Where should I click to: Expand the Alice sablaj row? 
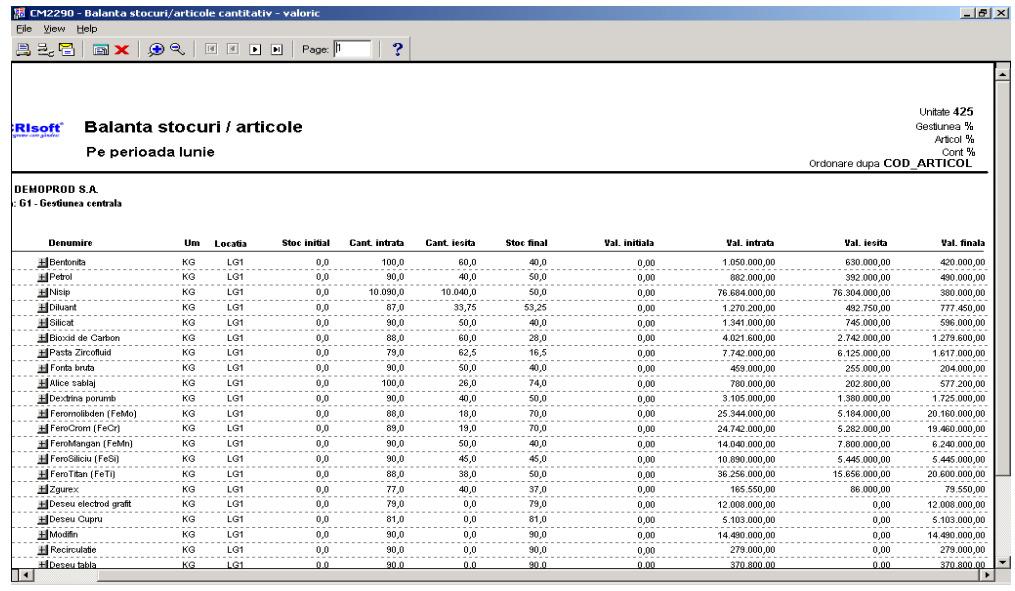point(43,383)
